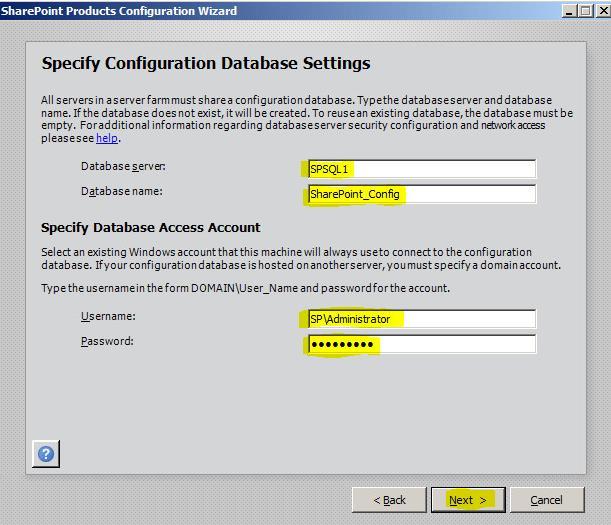This screenshot has height=525, width=611.
Task: Click the 'Database name:' label
Action: [122, 191]
